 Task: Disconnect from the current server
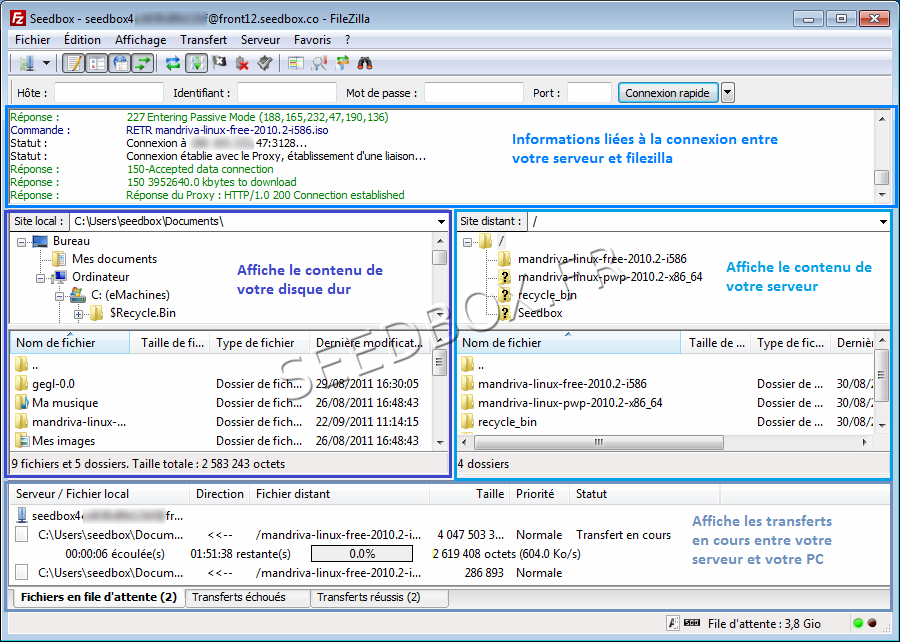pos(242,62)
